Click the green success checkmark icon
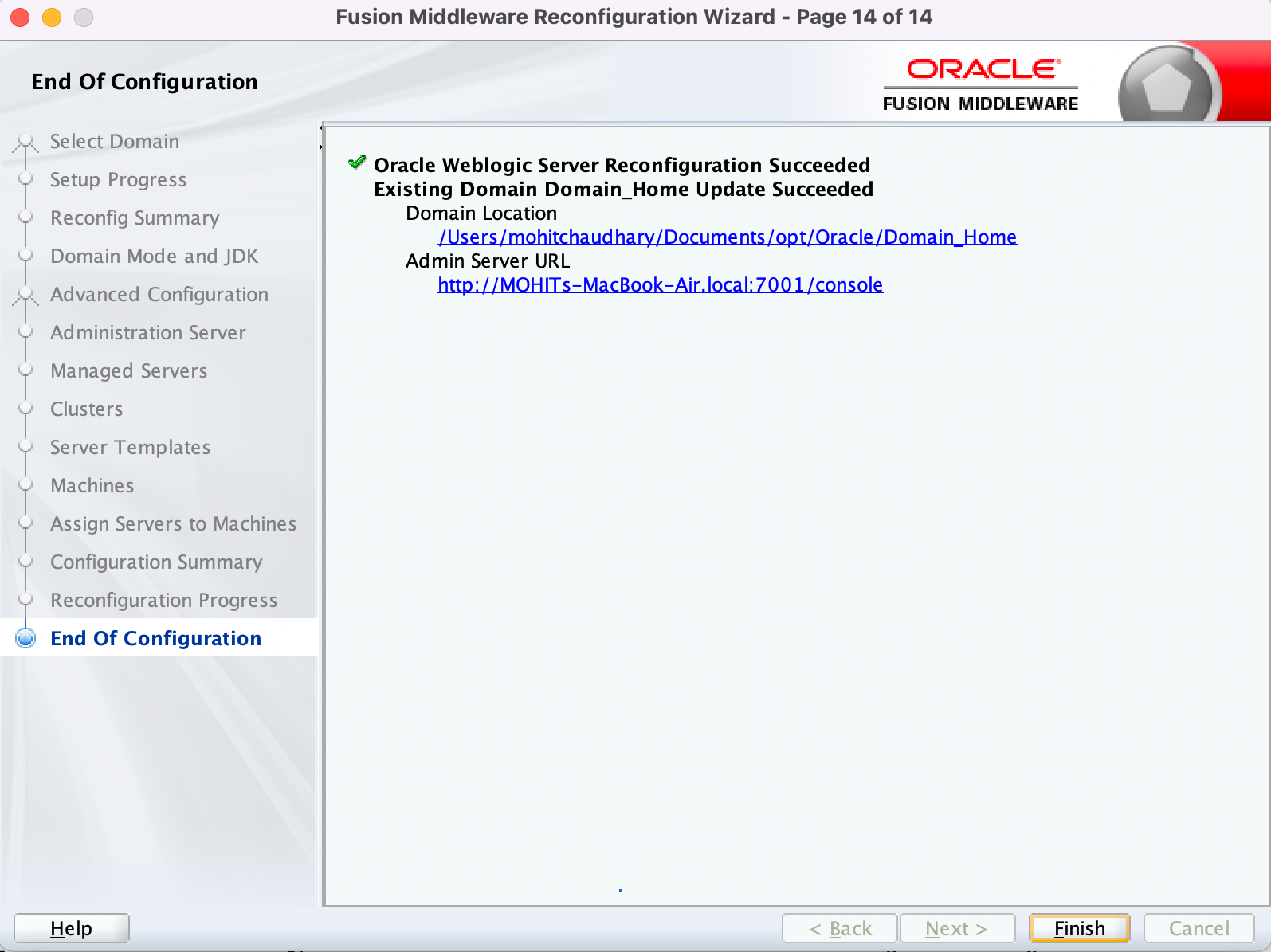This screenshot has width=1271, height=952. tap(357, 163)
